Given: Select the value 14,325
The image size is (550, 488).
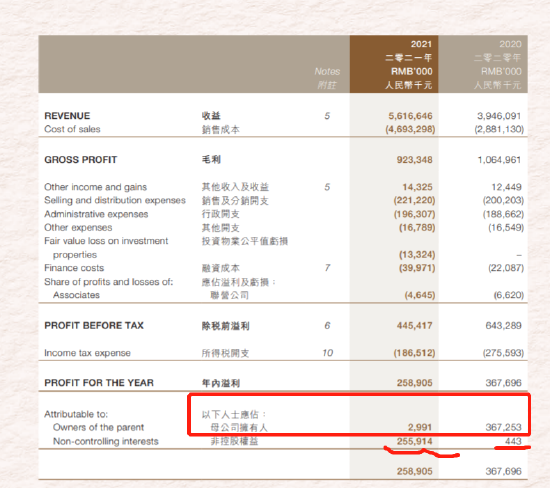Looking at the screenshot, I should coord(417,187).
